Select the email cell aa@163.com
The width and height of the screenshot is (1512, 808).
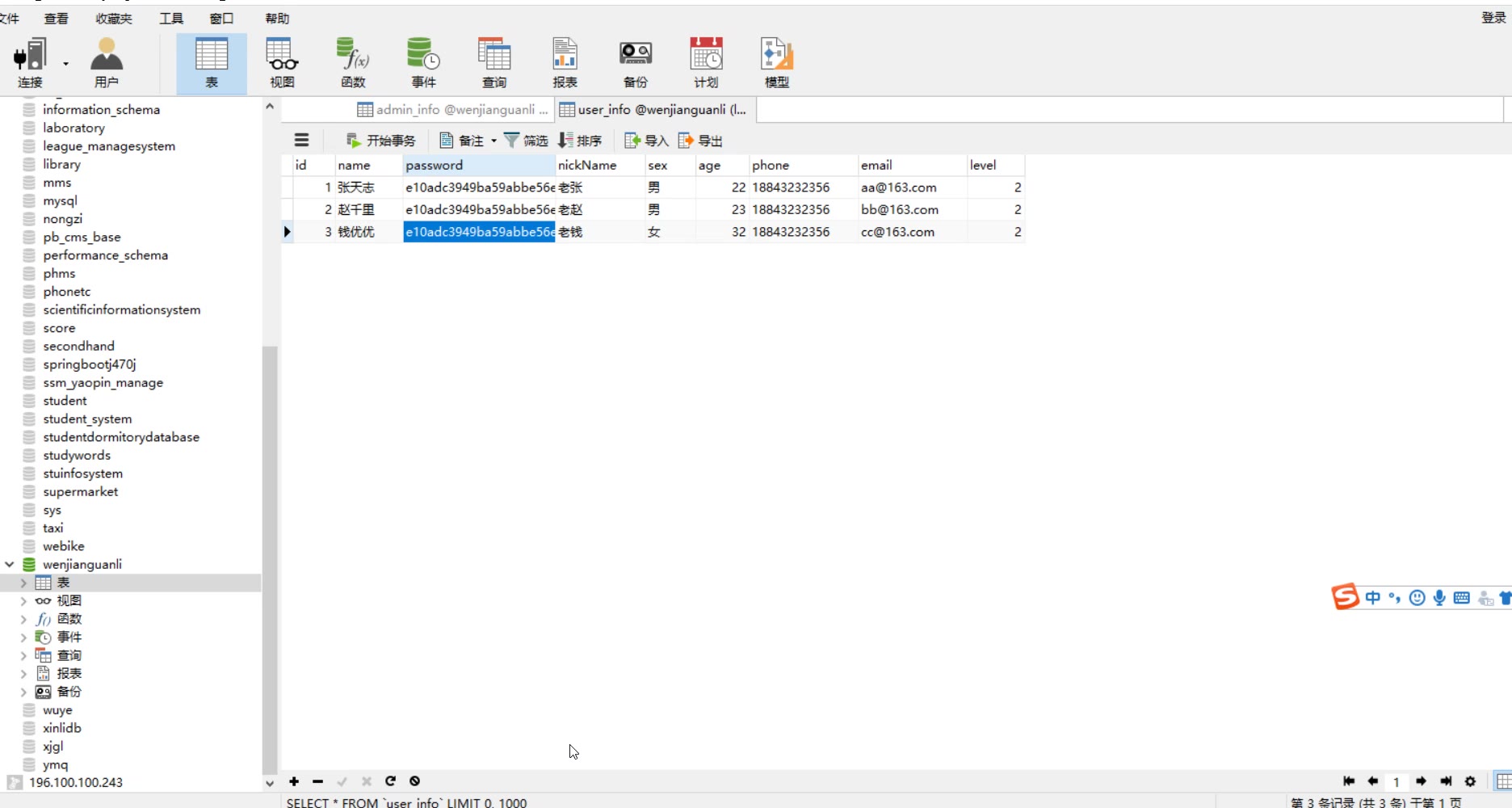point(912,187)
